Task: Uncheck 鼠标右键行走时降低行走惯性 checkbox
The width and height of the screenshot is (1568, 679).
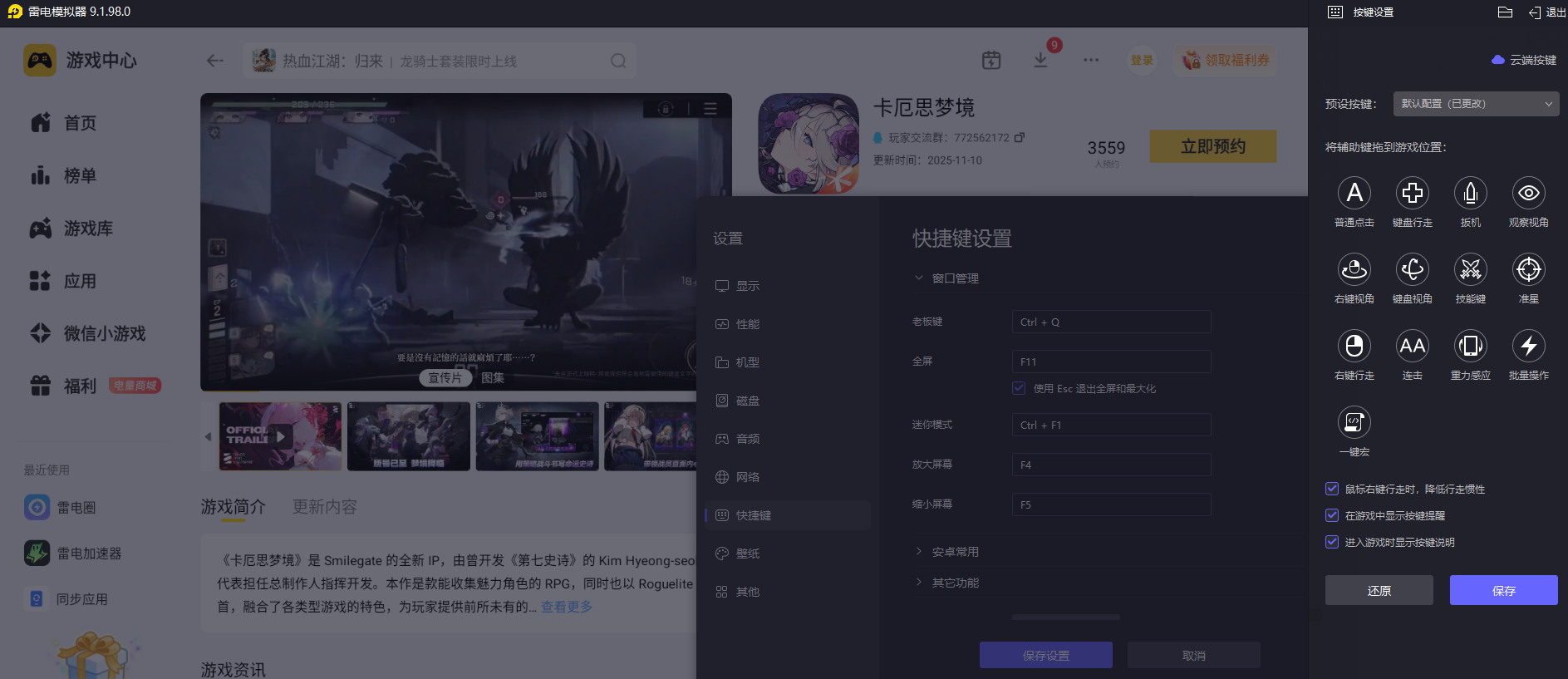Action: pyautogui.click(x=1332, y=489)
